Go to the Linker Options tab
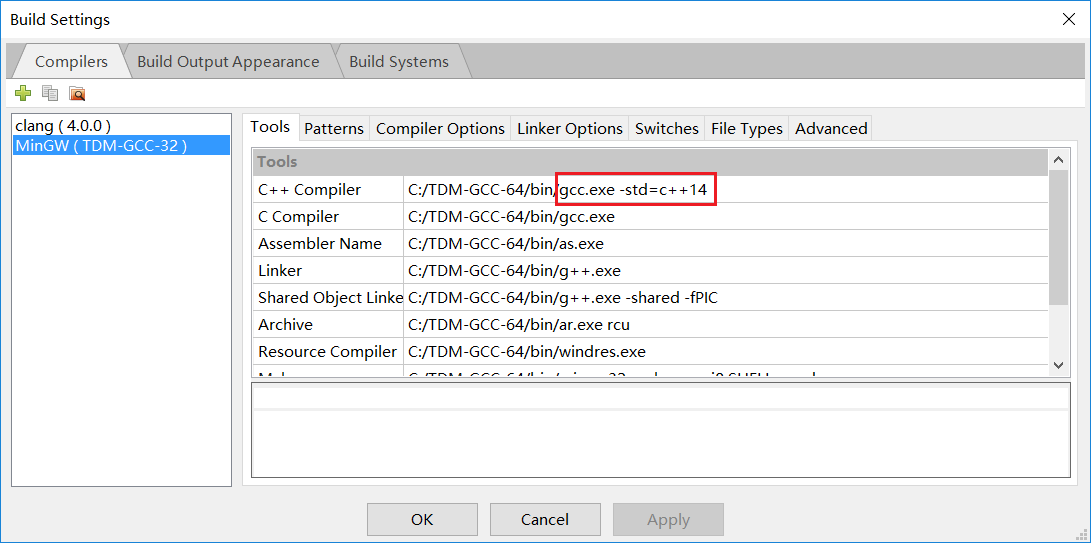Image resolution: width=1091 pixels, height=543 pixels. [570, 128]
